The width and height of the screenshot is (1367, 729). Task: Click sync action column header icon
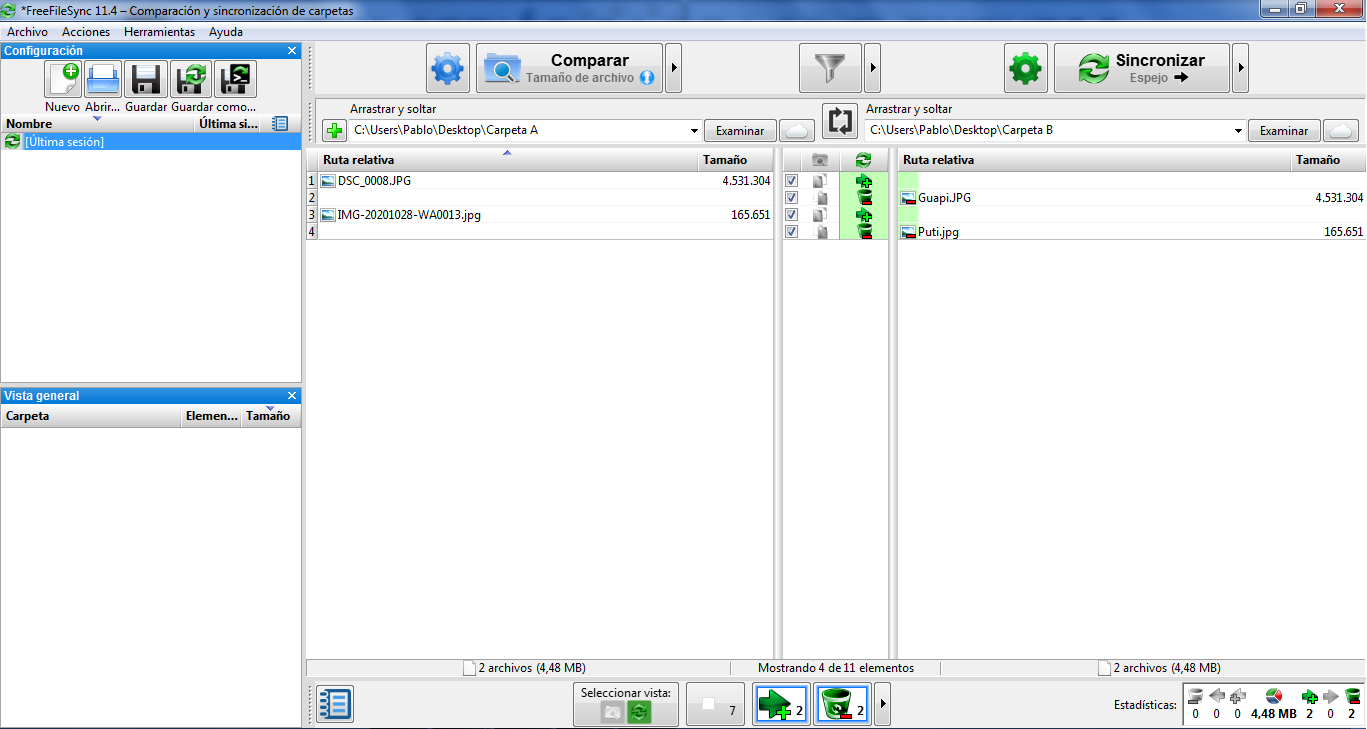864,160
